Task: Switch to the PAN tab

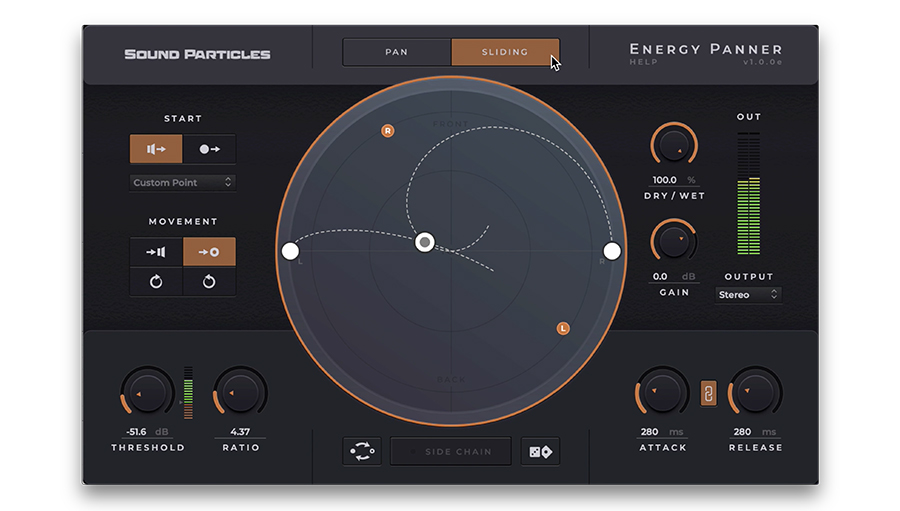Action: click(397, 52)
